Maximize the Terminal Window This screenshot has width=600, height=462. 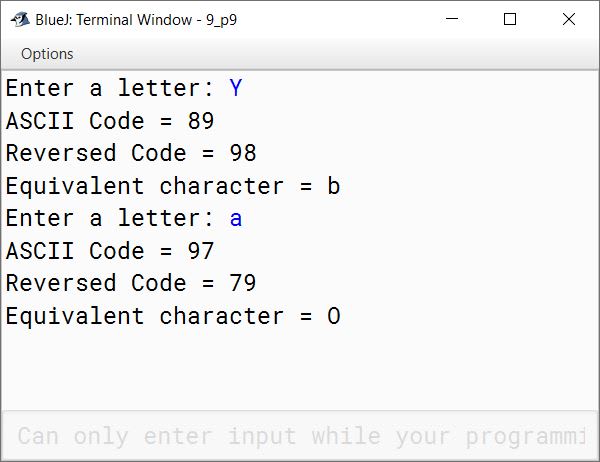510,19
